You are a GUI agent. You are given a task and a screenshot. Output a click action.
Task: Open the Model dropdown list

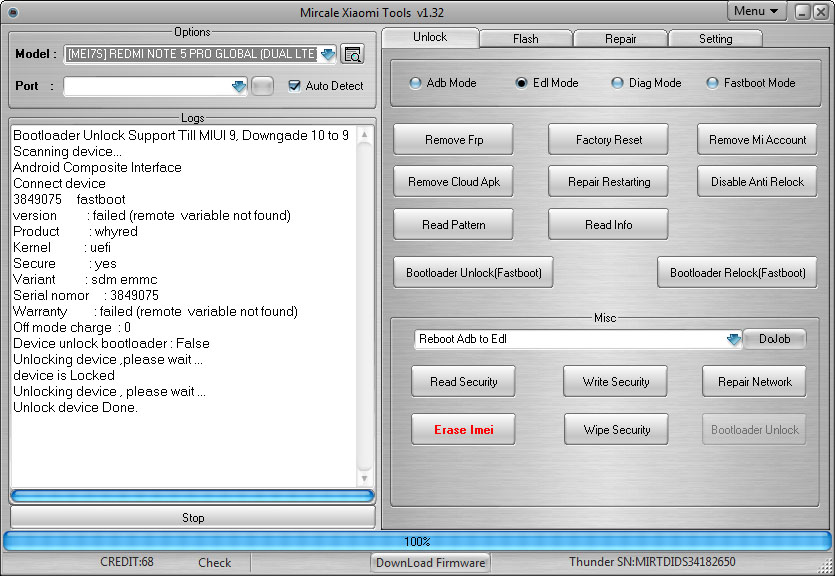(328, 54)
